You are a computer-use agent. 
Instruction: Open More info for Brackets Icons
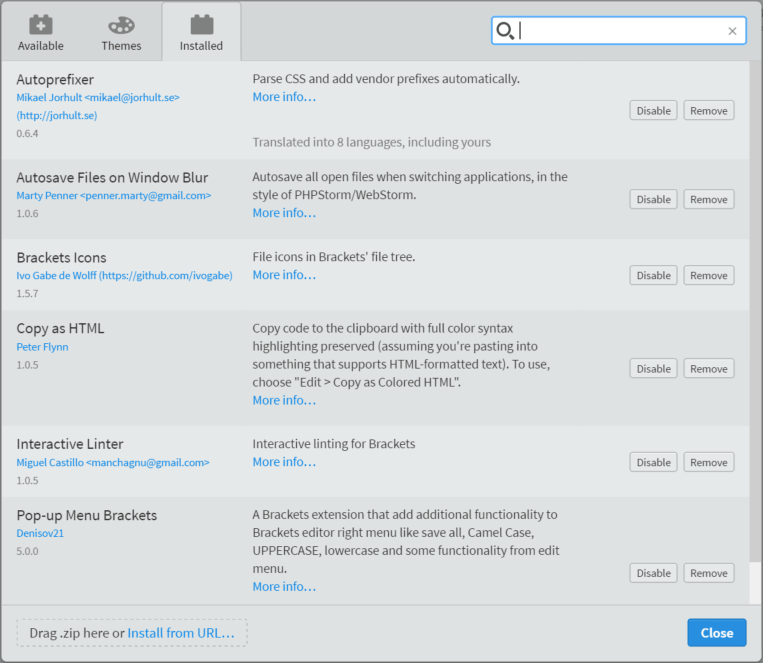pos(284,275)
